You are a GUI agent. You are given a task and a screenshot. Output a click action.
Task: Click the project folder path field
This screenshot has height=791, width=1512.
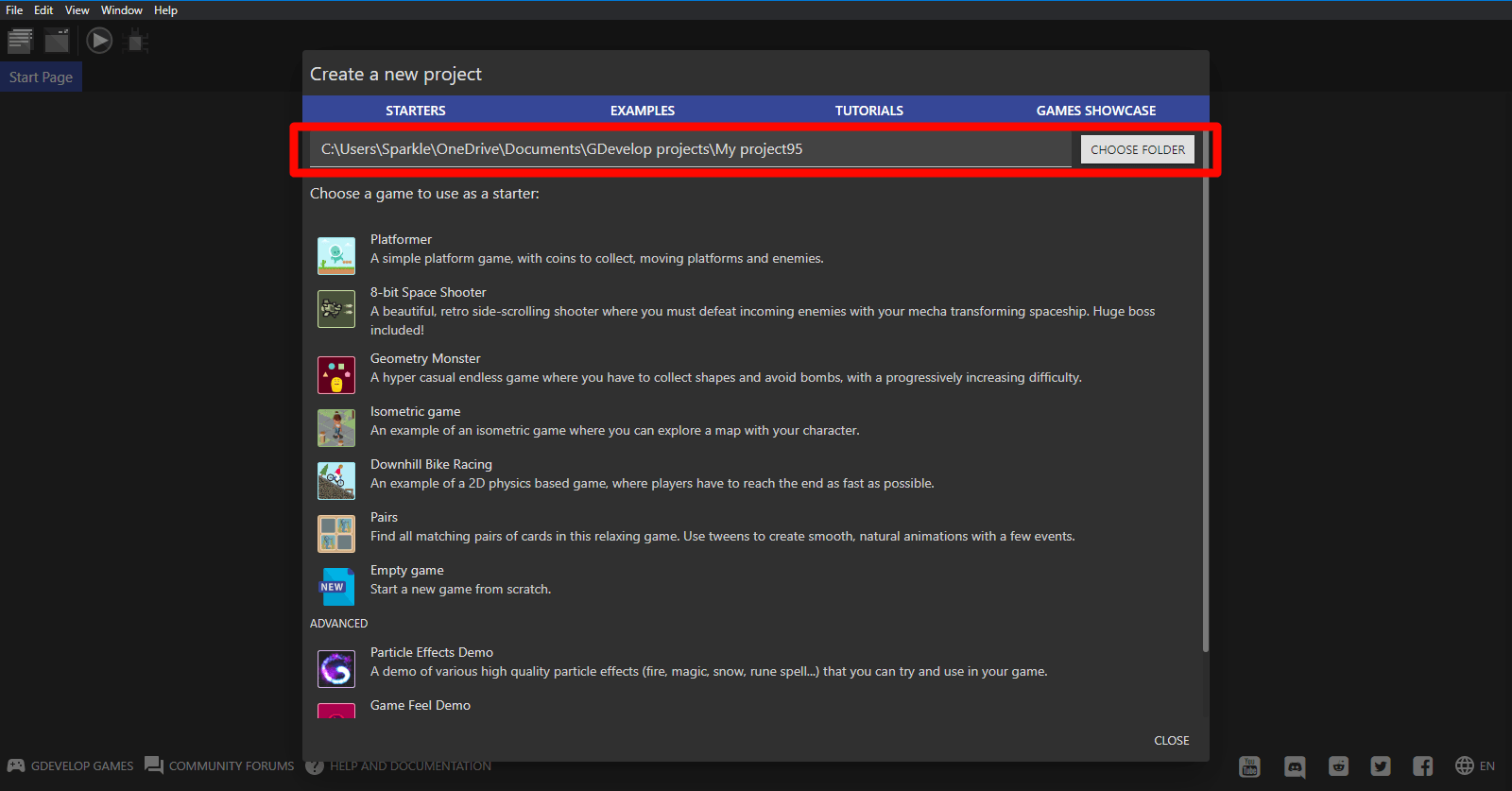(x=690, y=149)
